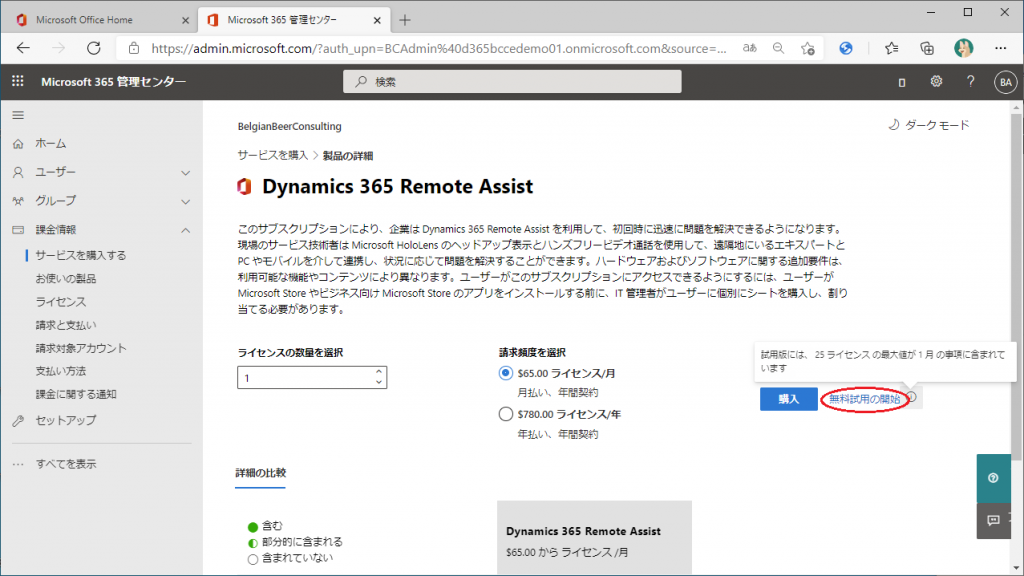
Task: Click the blue browser extension icon
Action: pyautogui.click(x=846, y=48)
